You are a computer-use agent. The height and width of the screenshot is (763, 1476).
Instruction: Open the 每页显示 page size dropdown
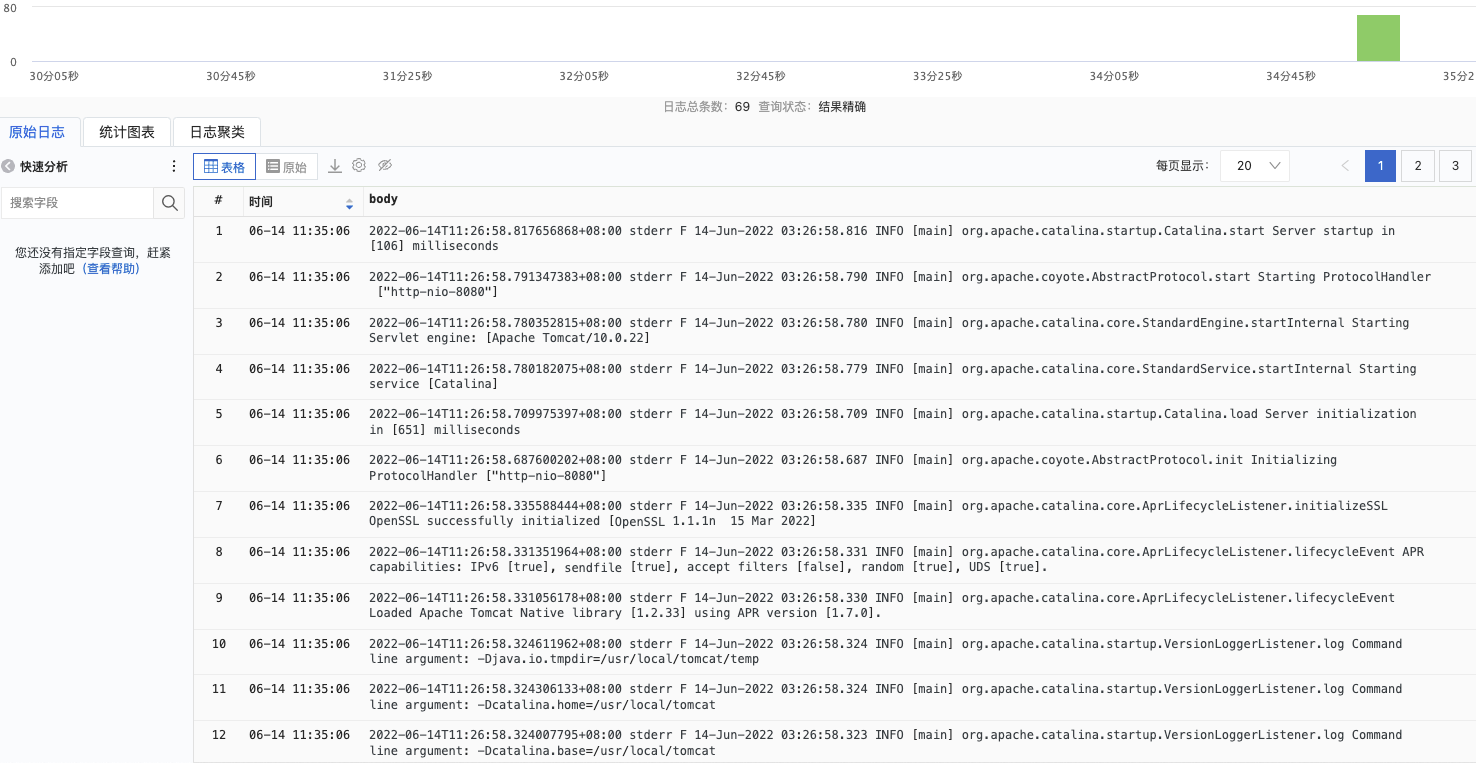click(1255, 166)
